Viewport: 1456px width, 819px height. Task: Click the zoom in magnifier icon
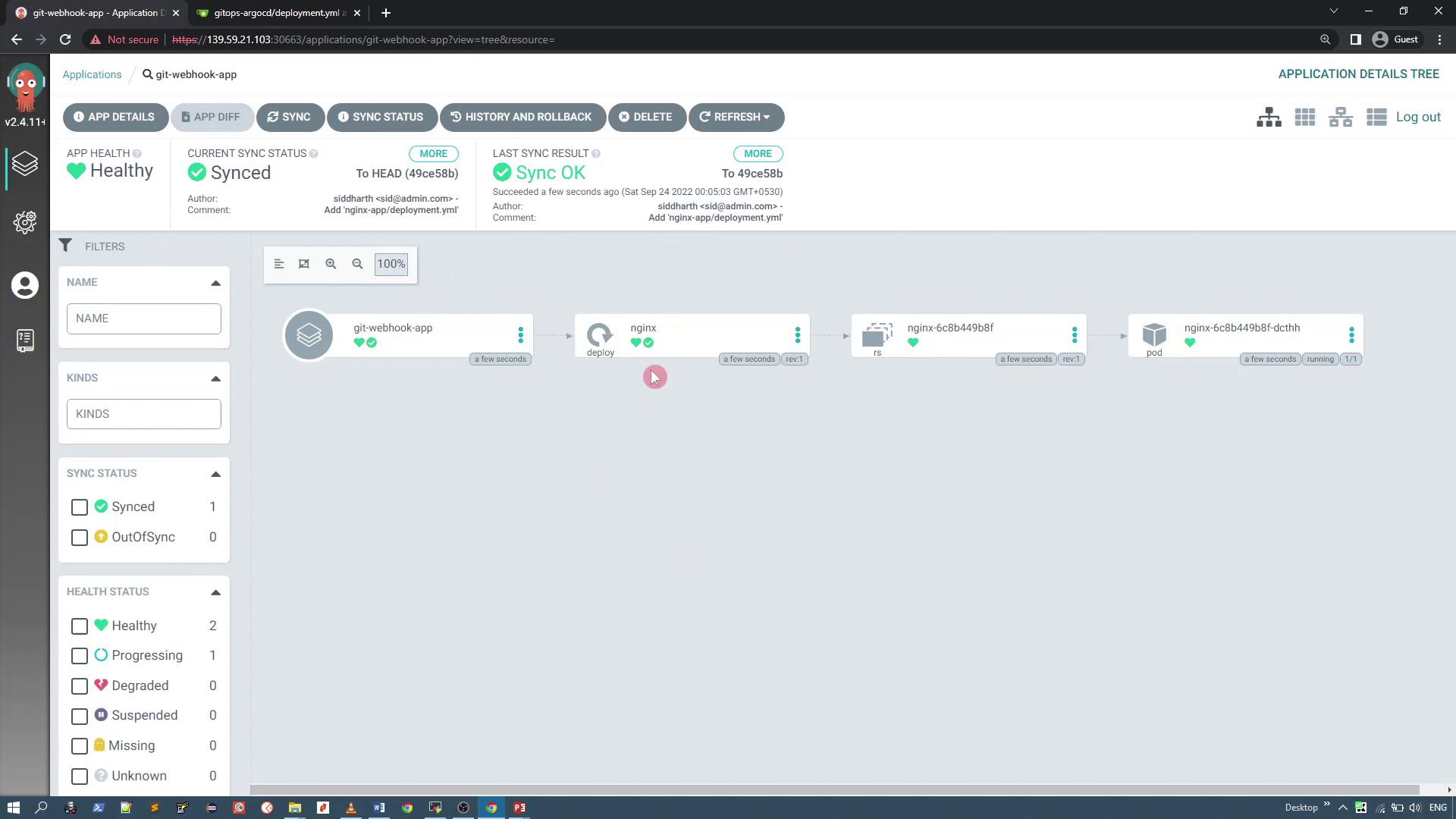(x=331, y=264)
